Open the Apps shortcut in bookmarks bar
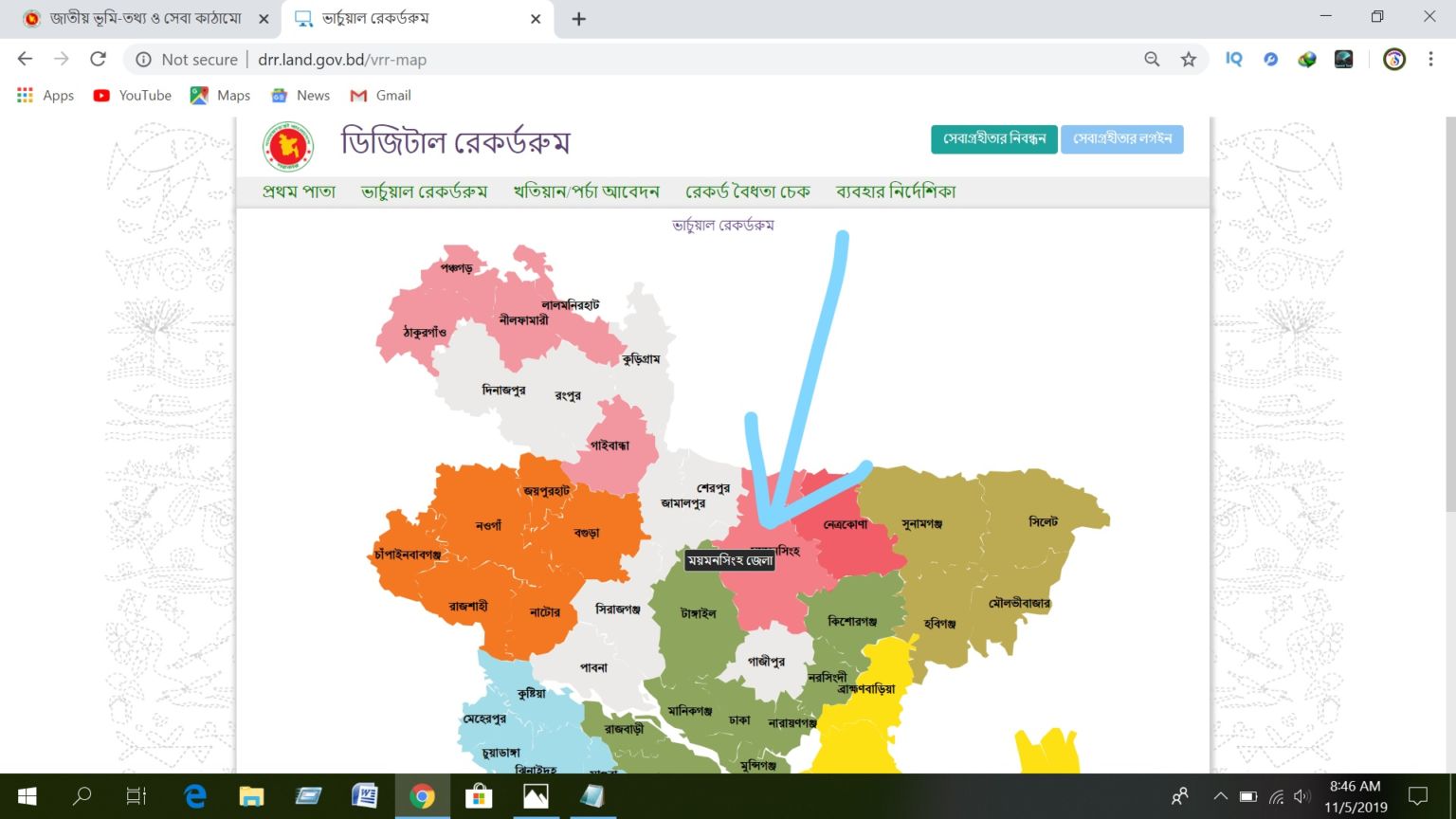Viewport: 1456px width, 819px height. pos(45,95)
